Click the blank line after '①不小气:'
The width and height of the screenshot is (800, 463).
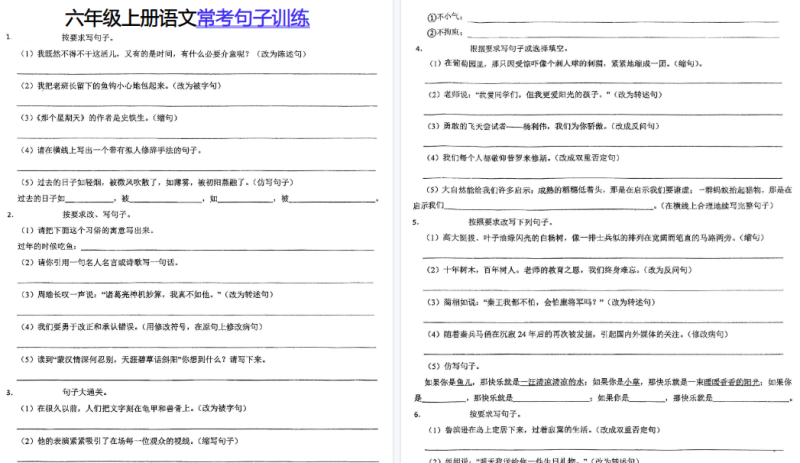click(623, 20)
